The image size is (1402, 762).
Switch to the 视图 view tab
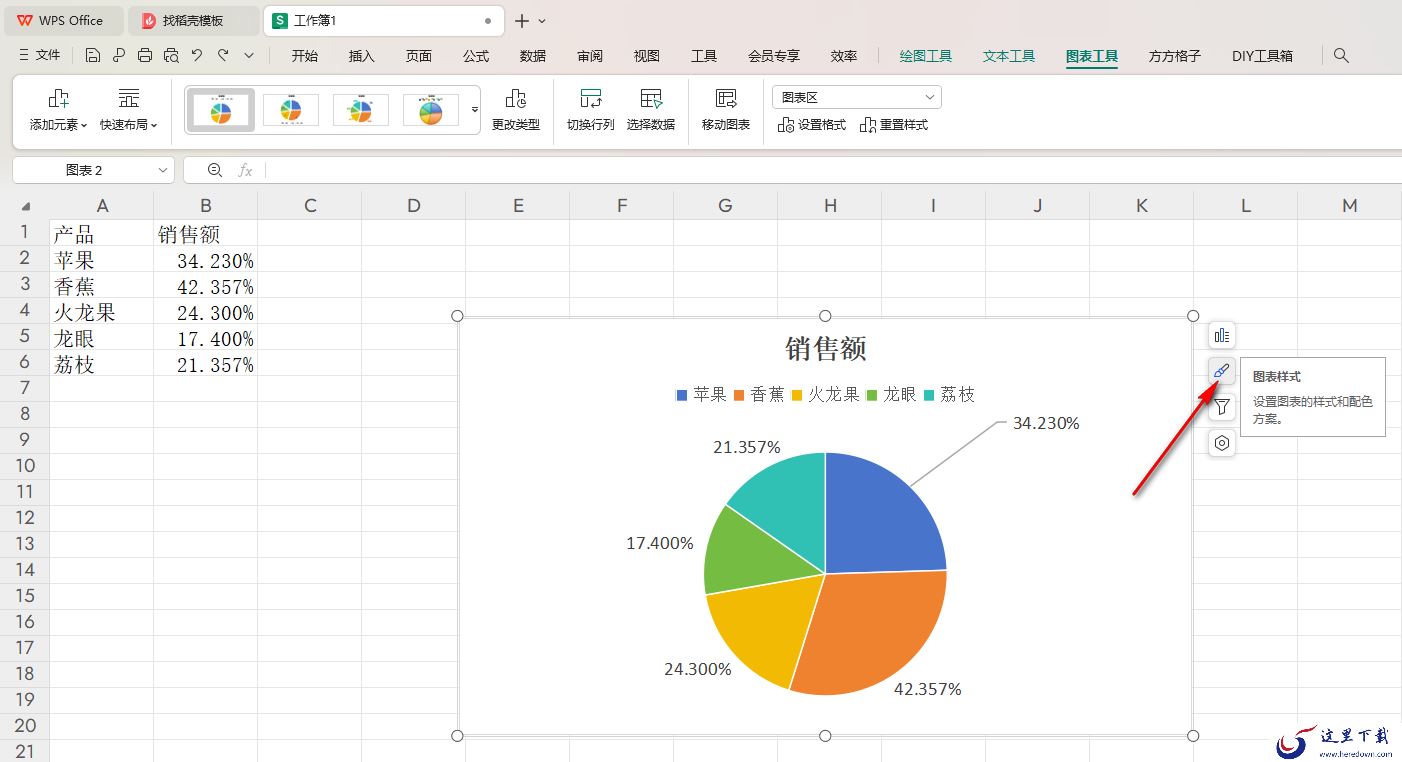click(647, 56)
